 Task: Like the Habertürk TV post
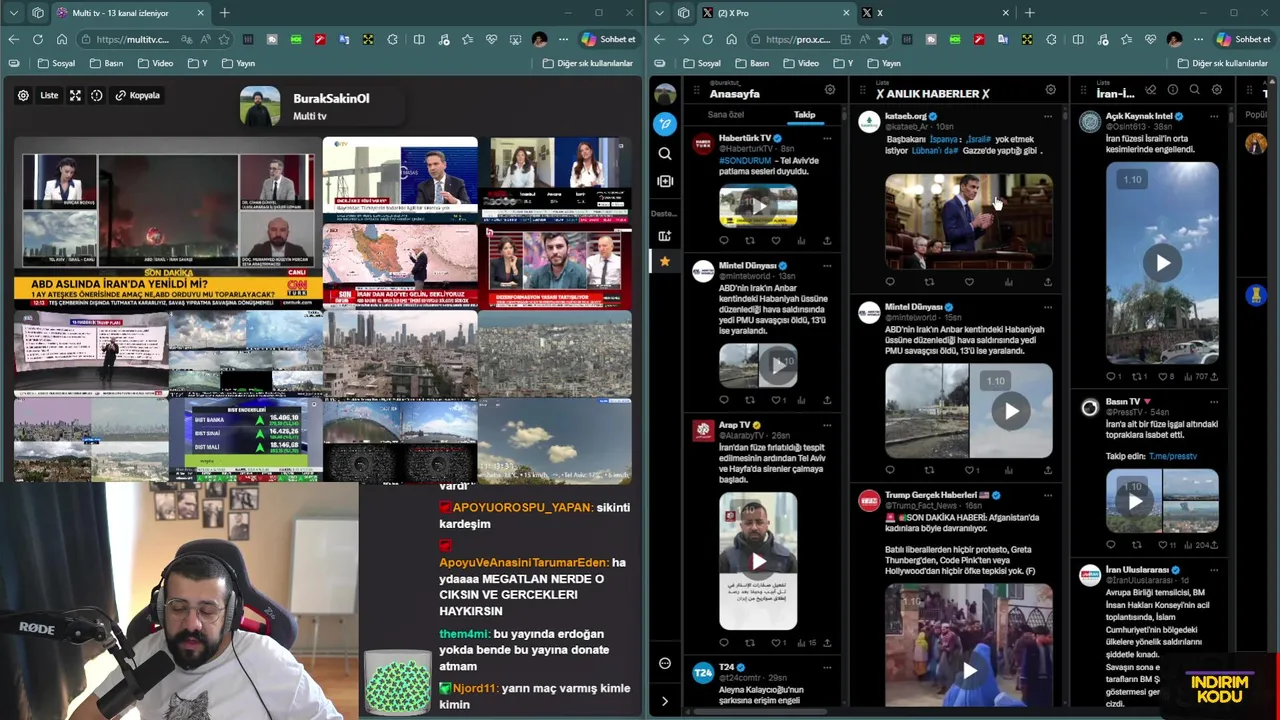pyautogui.click(x=776, y=240)
